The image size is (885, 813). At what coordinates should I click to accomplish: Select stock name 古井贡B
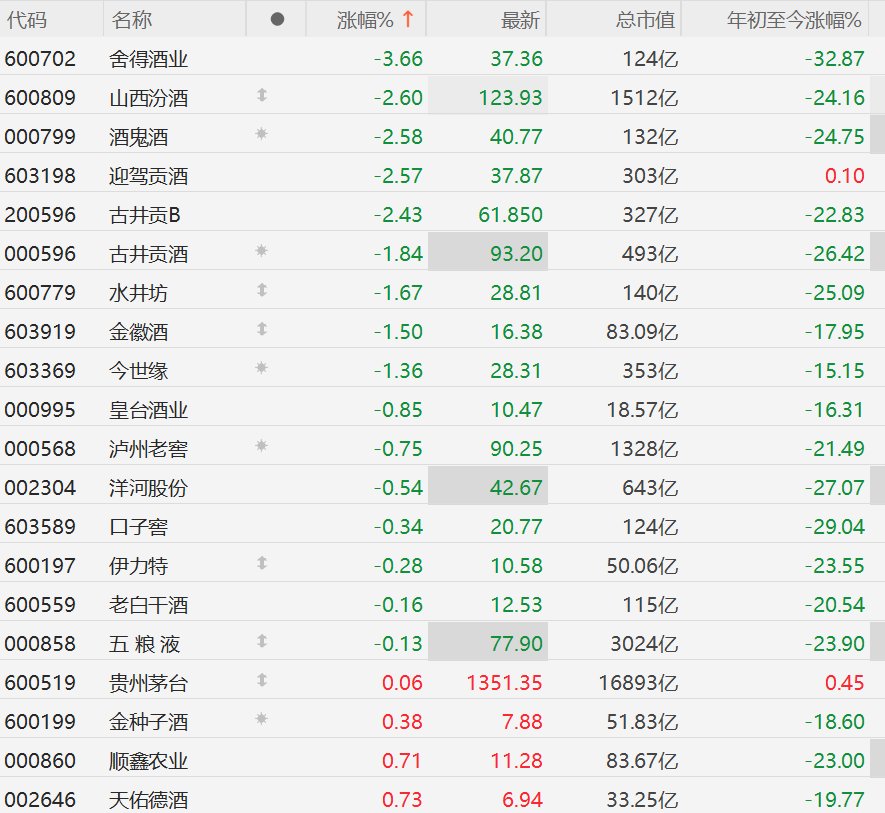145,215
